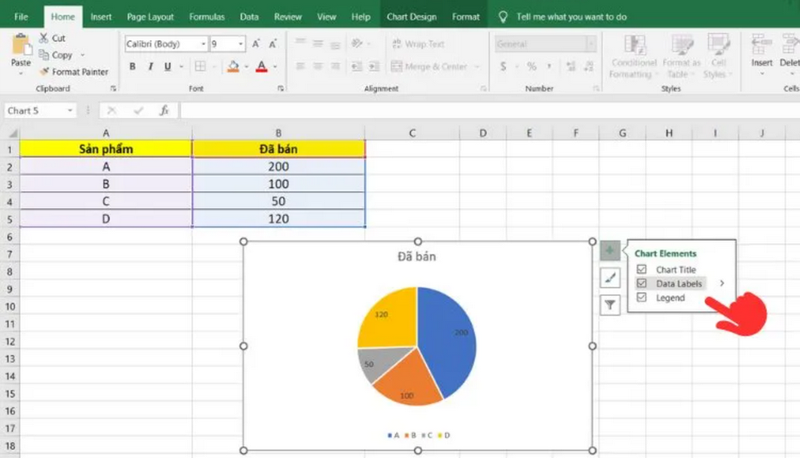Open the font name dropdown
This screenshot has width=800, height=458.
coord(203,44)
